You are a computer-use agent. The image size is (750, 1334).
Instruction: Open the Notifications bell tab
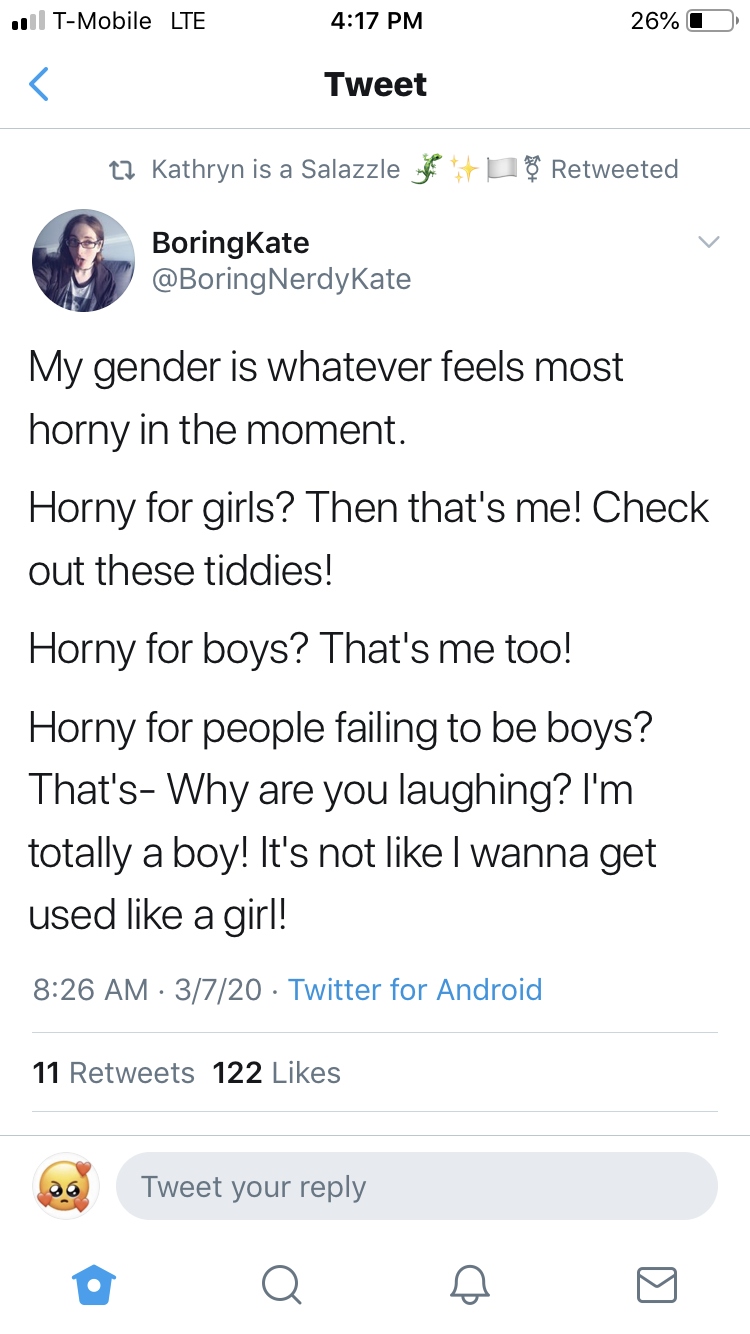pyautogui.click(x=469, y=1283)
